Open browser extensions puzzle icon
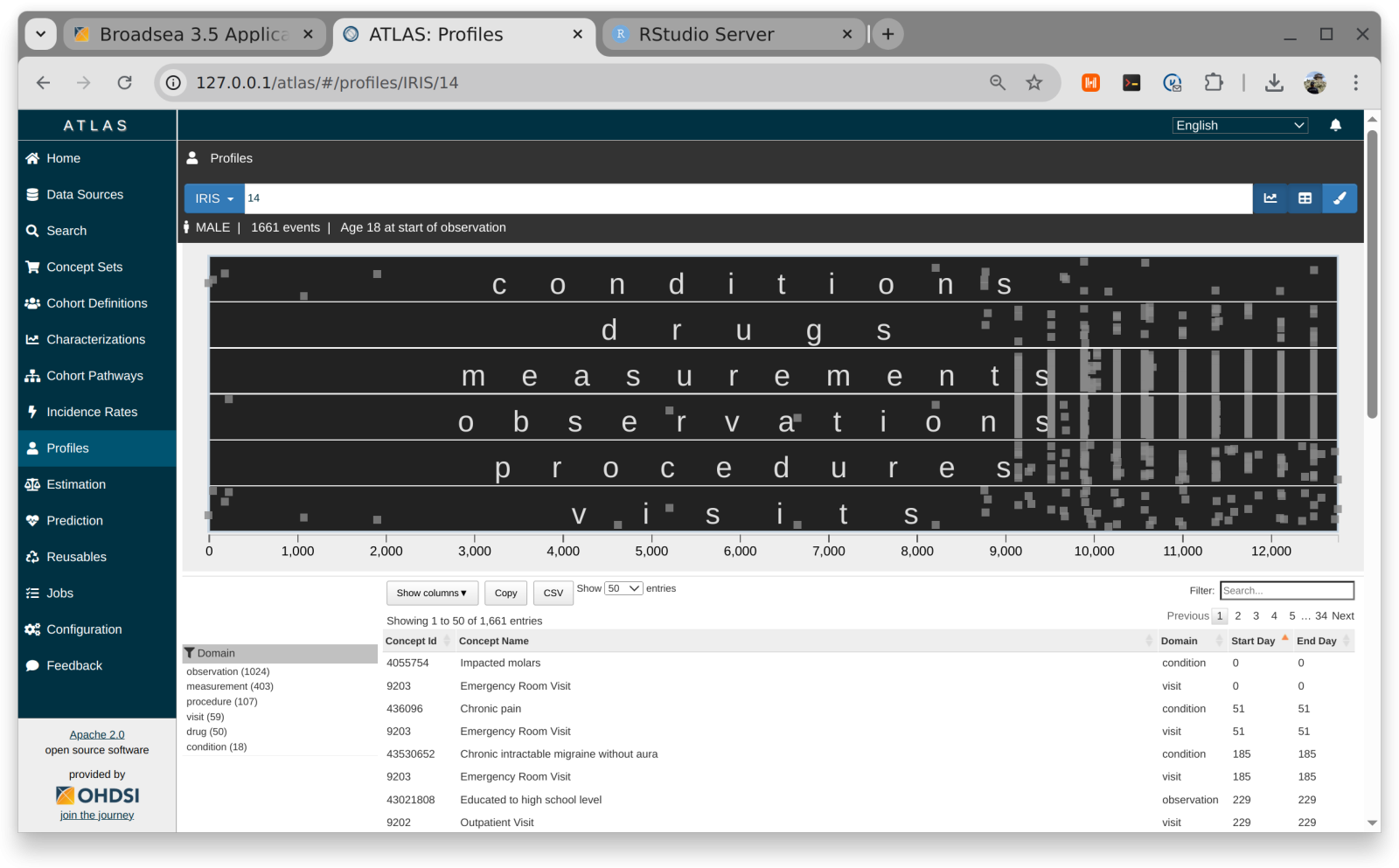Image resolution: width=1399 pixels, height=868 pixels. pyautogui.click(x=1214, y=83)
